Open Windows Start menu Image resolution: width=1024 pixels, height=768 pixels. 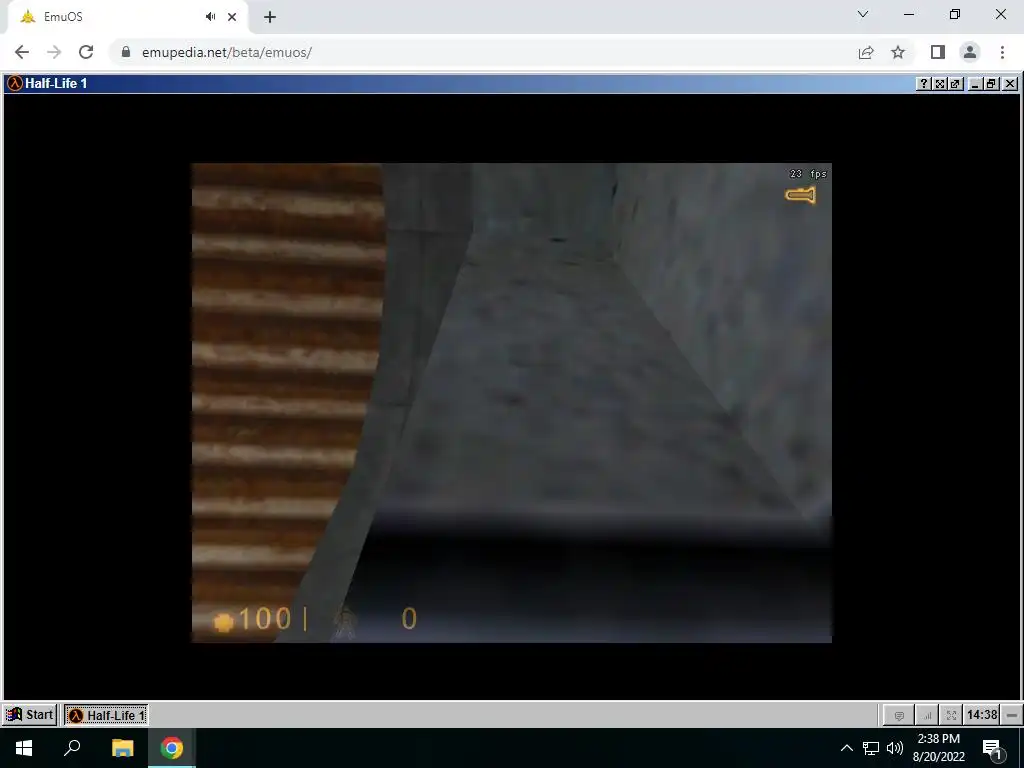[24, 748]
